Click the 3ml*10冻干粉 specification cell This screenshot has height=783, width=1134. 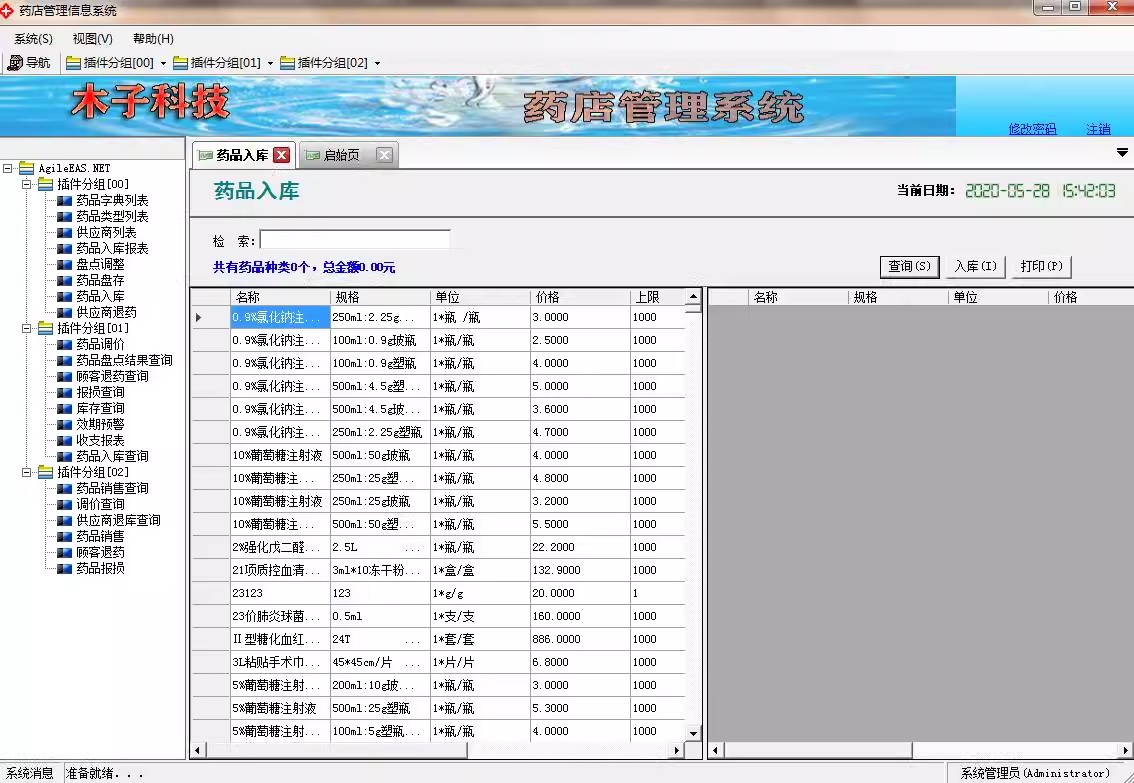(x=380, y=570)
